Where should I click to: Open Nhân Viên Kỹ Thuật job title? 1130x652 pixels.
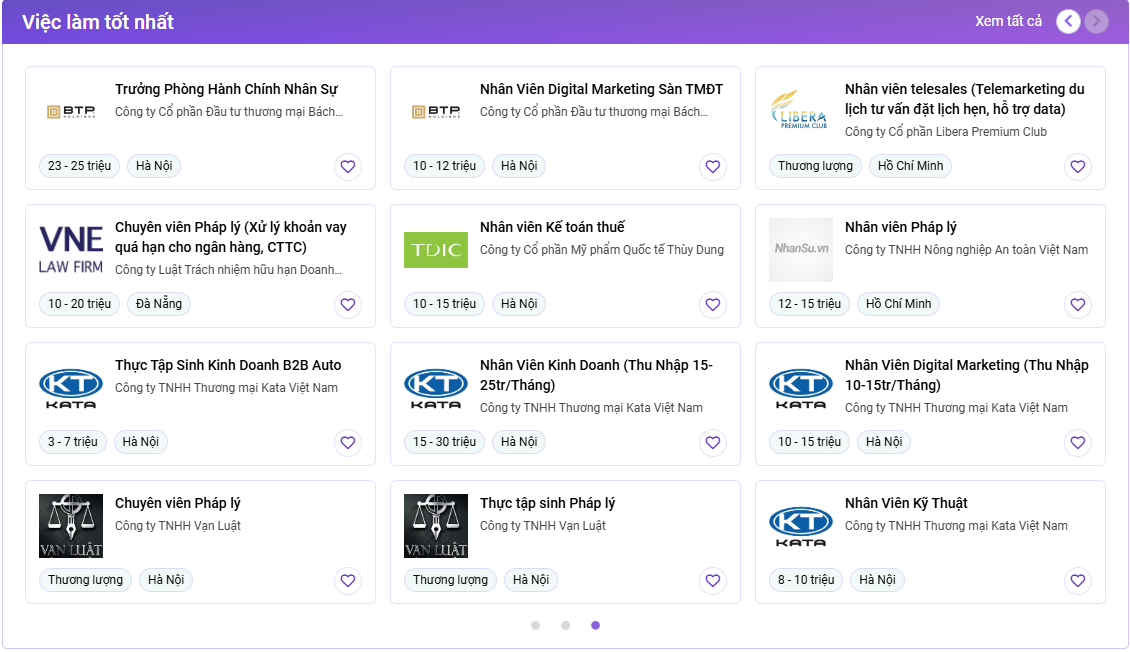[906, 503]
